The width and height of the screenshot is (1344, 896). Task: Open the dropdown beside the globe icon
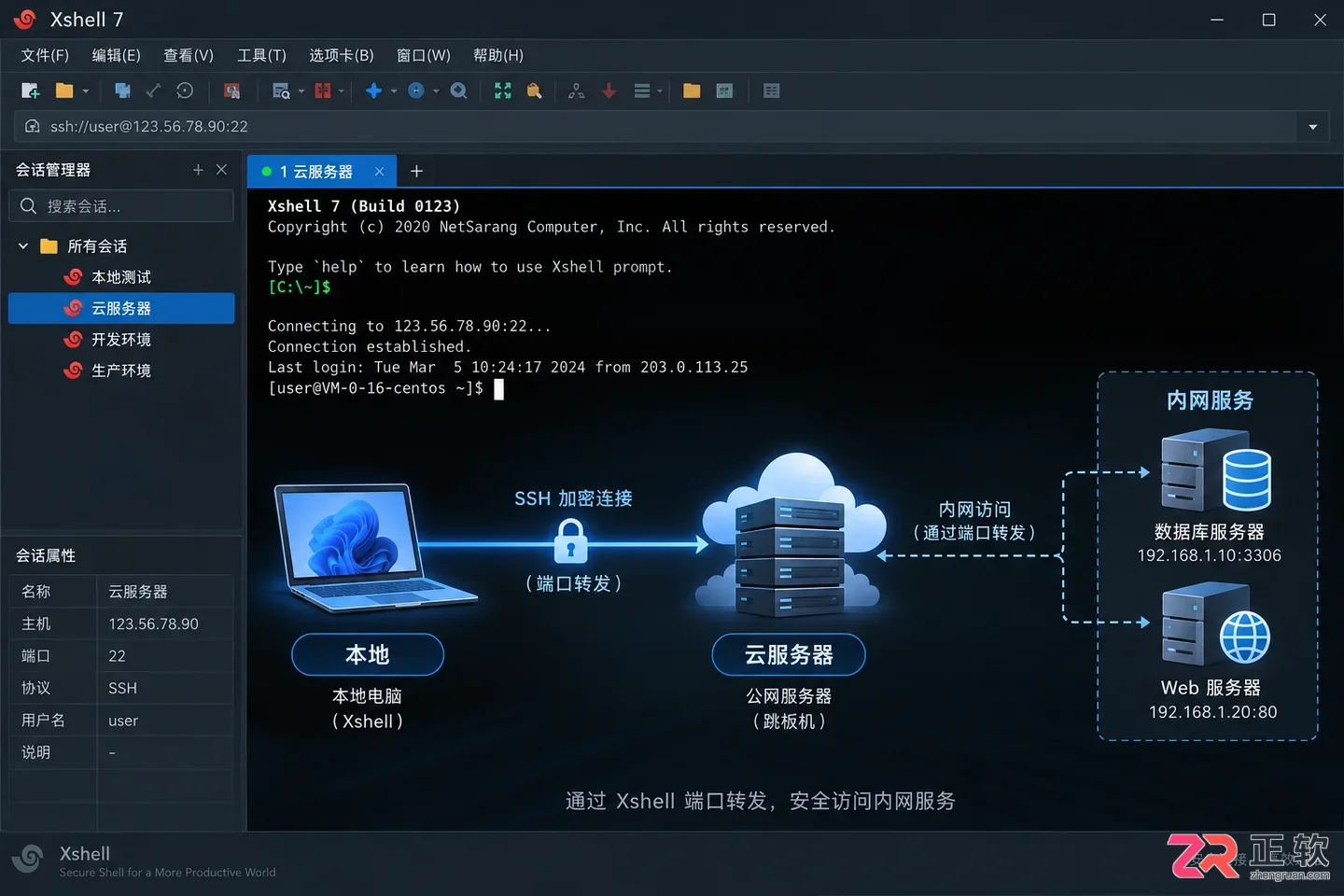pos(436,91)
